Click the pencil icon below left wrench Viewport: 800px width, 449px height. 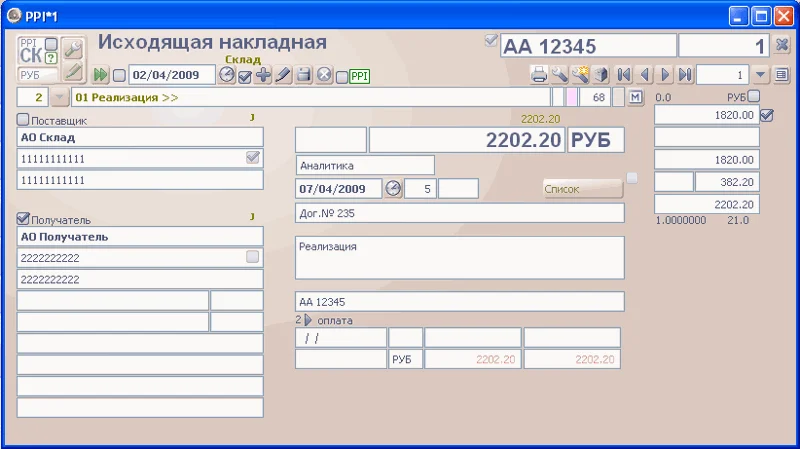coord(73,71)
